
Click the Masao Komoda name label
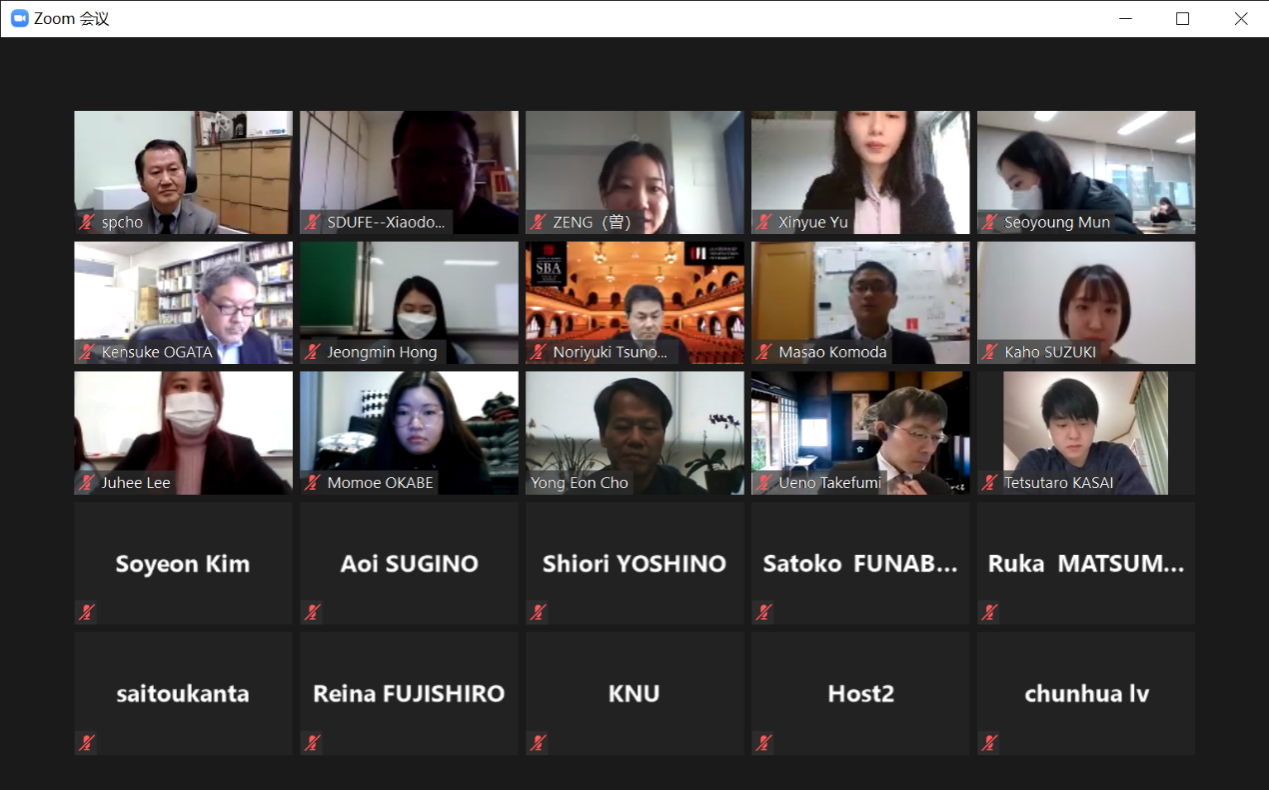(x=832, y=352)
